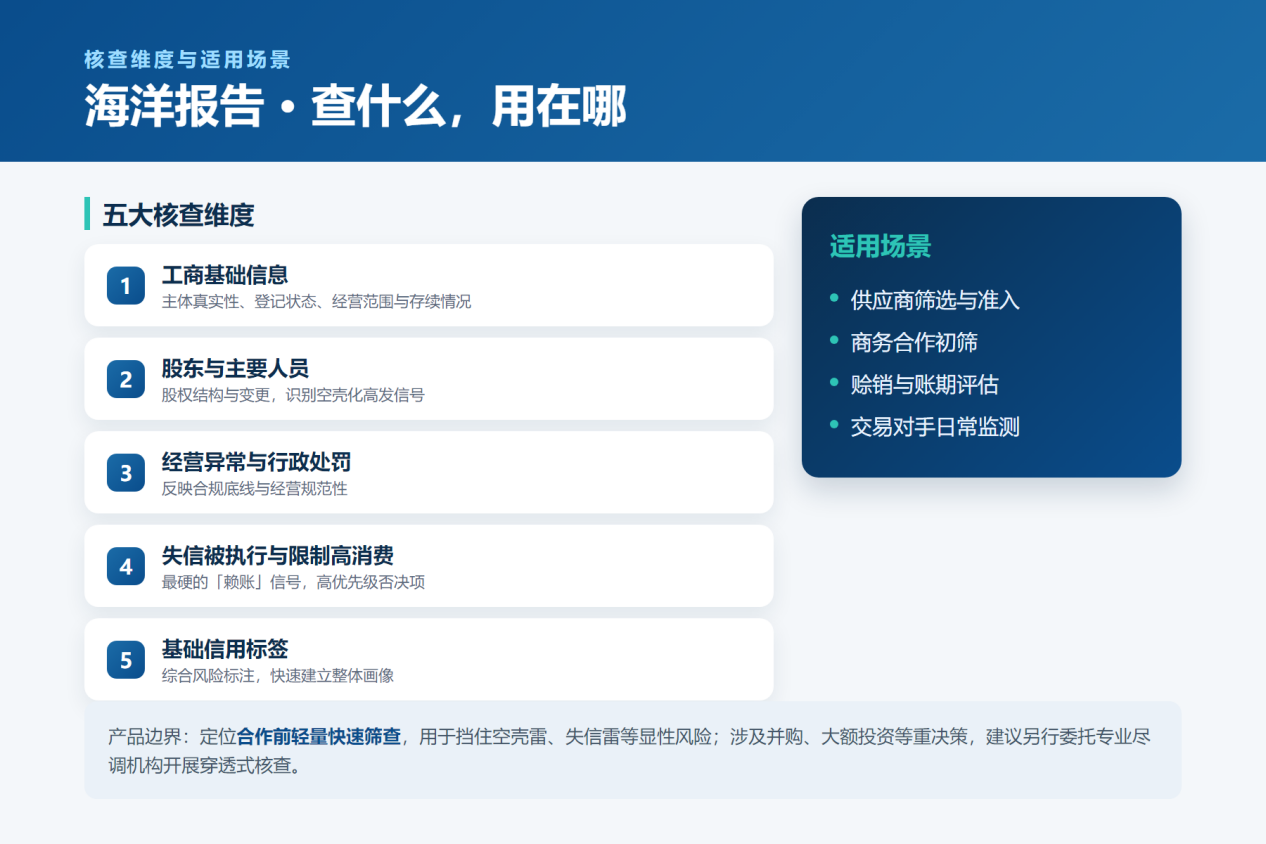The image size is (1266, 844).
Task: Click the "适用场景" panel heading
Action: [x=880, y=246]
